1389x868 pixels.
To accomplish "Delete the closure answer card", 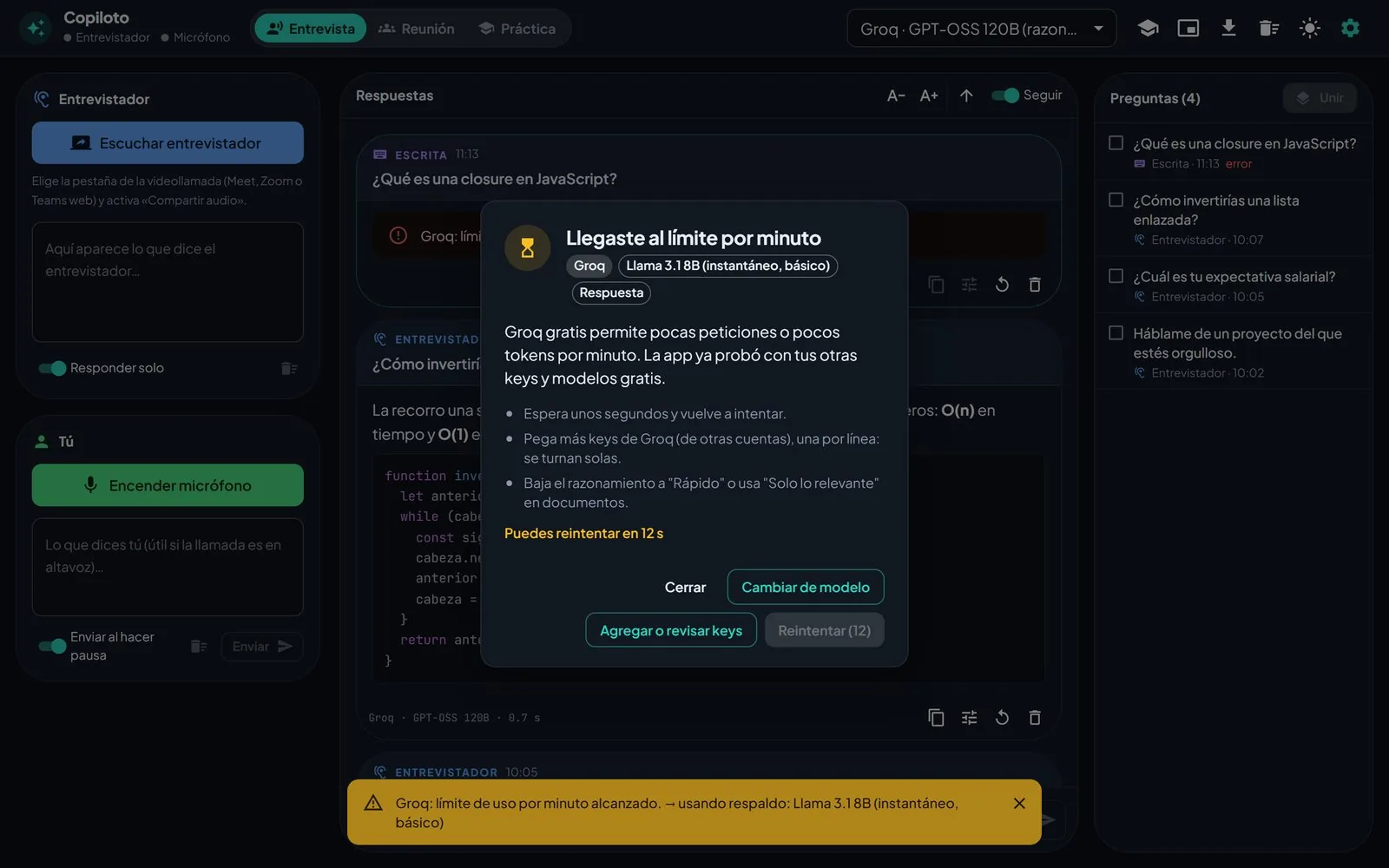I will (1035, 285).
